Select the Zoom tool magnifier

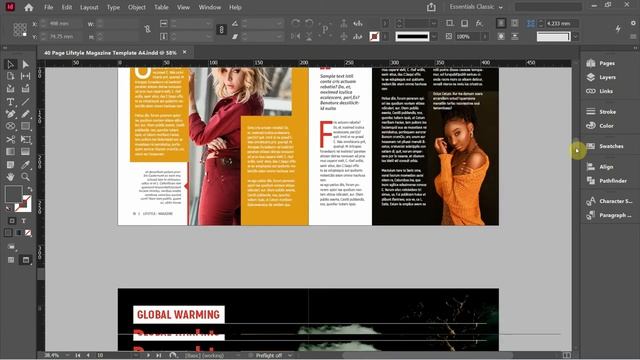(26, 177)
